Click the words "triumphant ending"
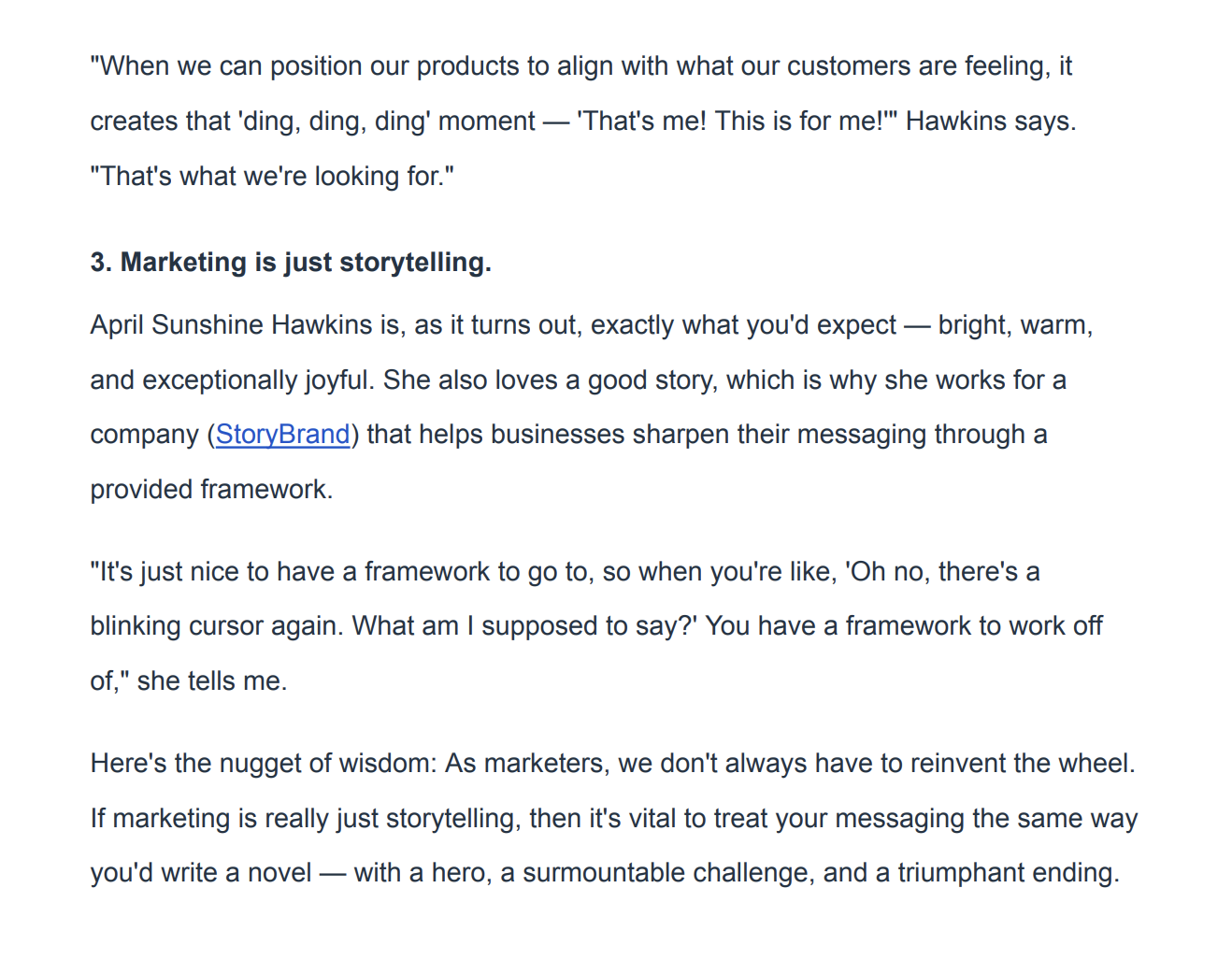This screenshot has width=1232, height=974. pyautogui.click(x=1006, y=873)
